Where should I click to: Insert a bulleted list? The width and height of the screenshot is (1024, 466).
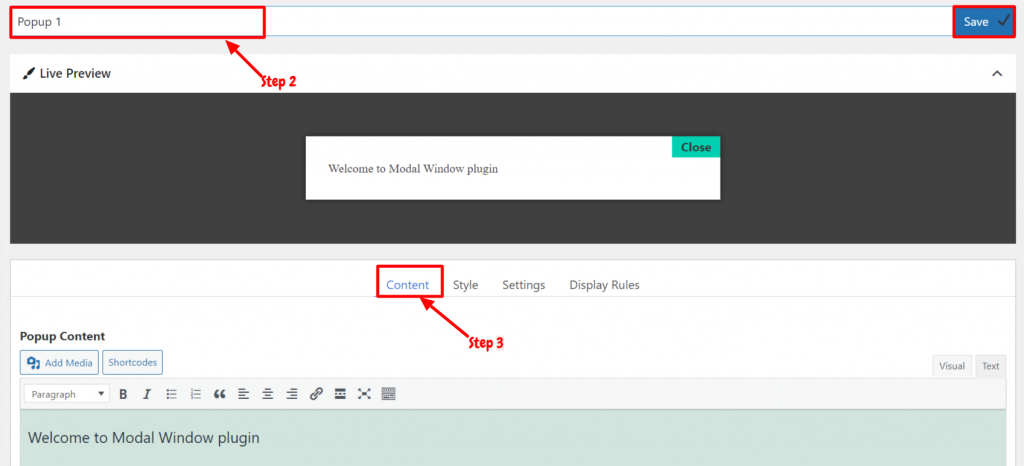point(172,394)
